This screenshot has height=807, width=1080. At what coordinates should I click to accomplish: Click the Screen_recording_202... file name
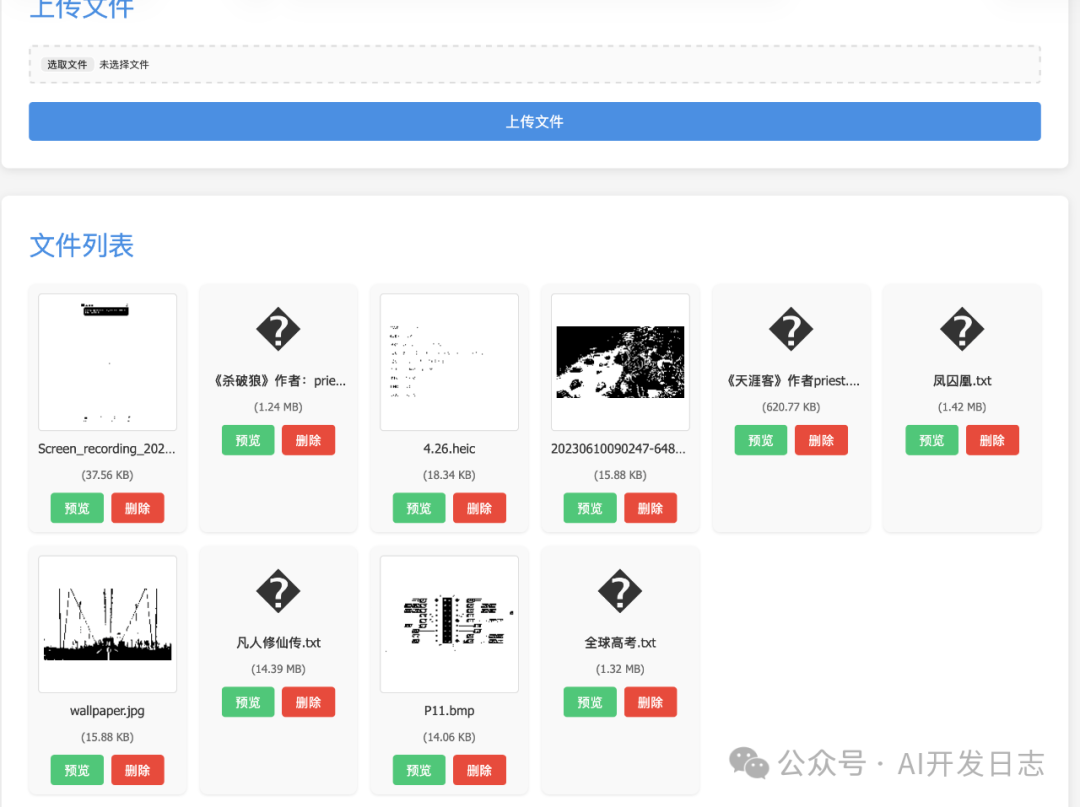[107, 448]
